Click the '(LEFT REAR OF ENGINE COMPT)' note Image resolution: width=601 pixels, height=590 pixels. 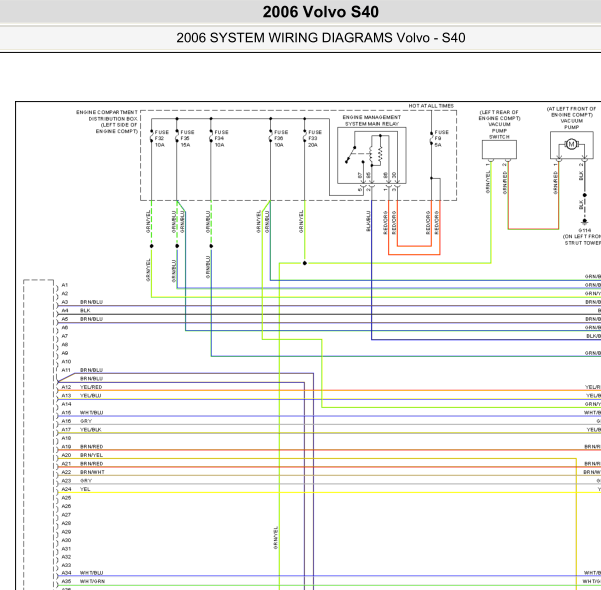(499, 115)
